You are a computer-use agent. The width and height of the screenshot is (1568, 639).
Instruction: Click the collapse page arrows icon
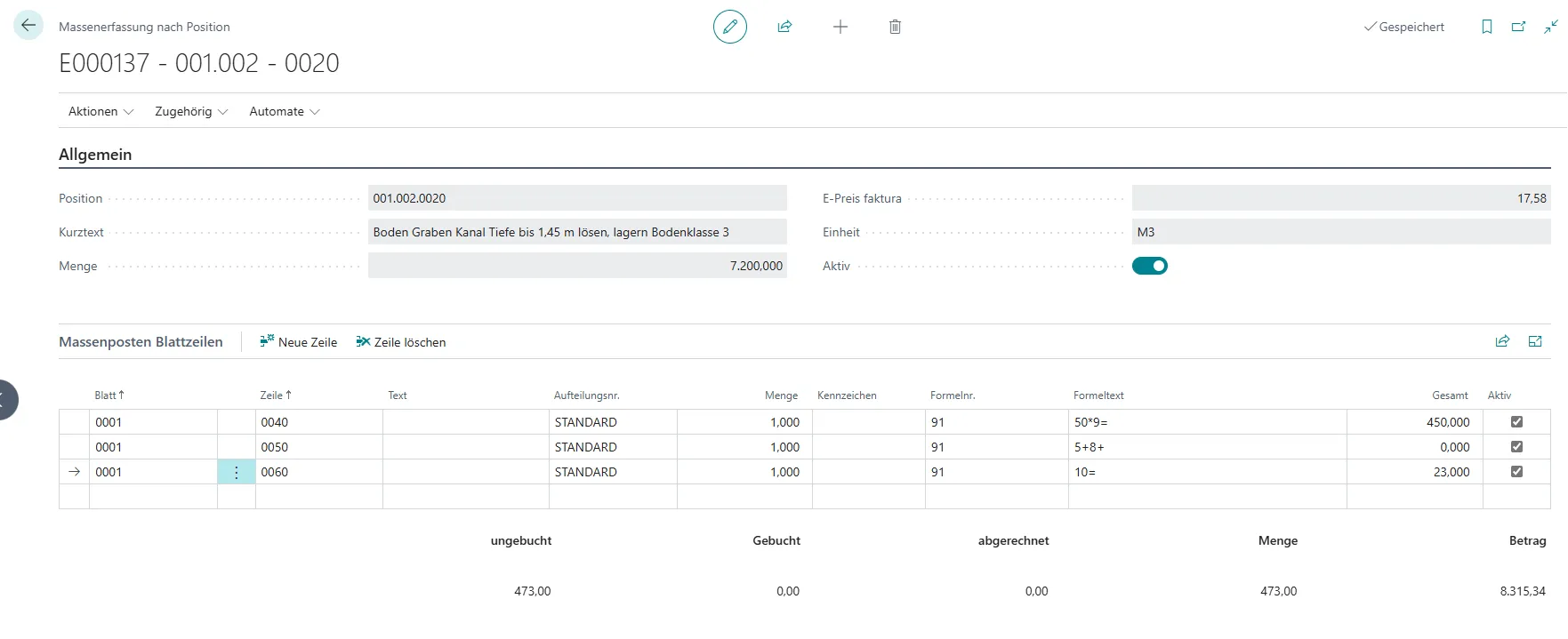(1550, 27)
